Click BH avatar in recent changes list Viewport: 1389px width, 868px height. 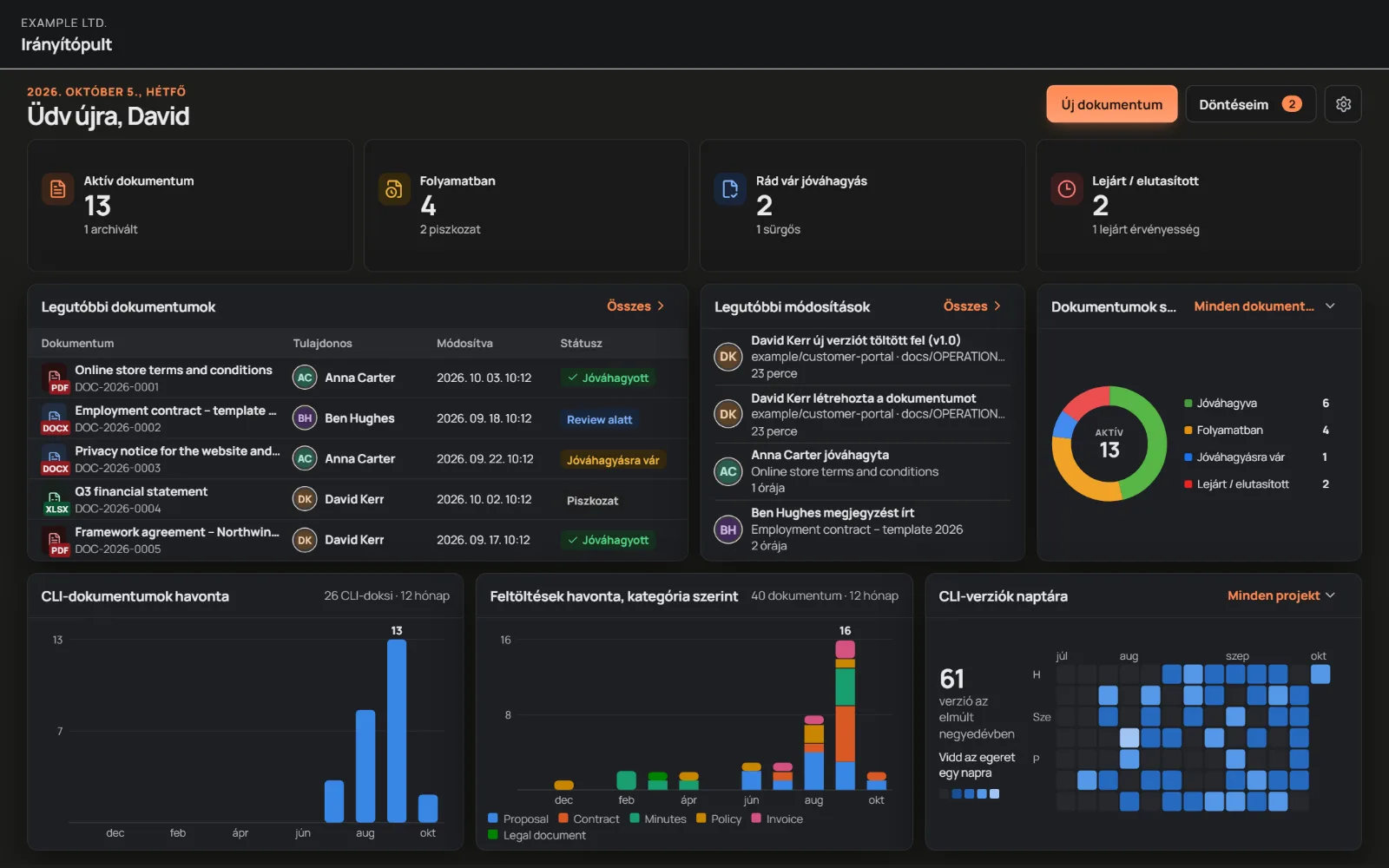tap(728, 529)
